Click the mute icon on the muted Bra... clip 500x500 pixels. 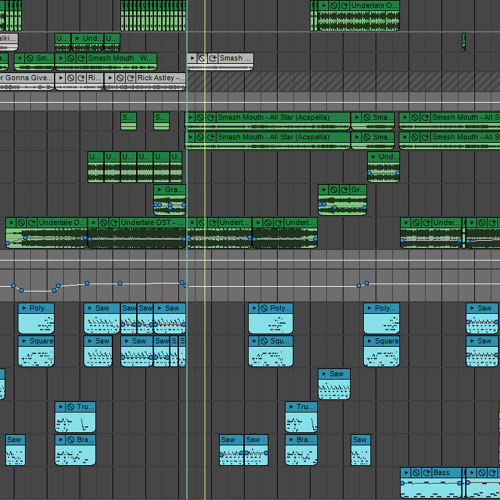coord(71,440)
